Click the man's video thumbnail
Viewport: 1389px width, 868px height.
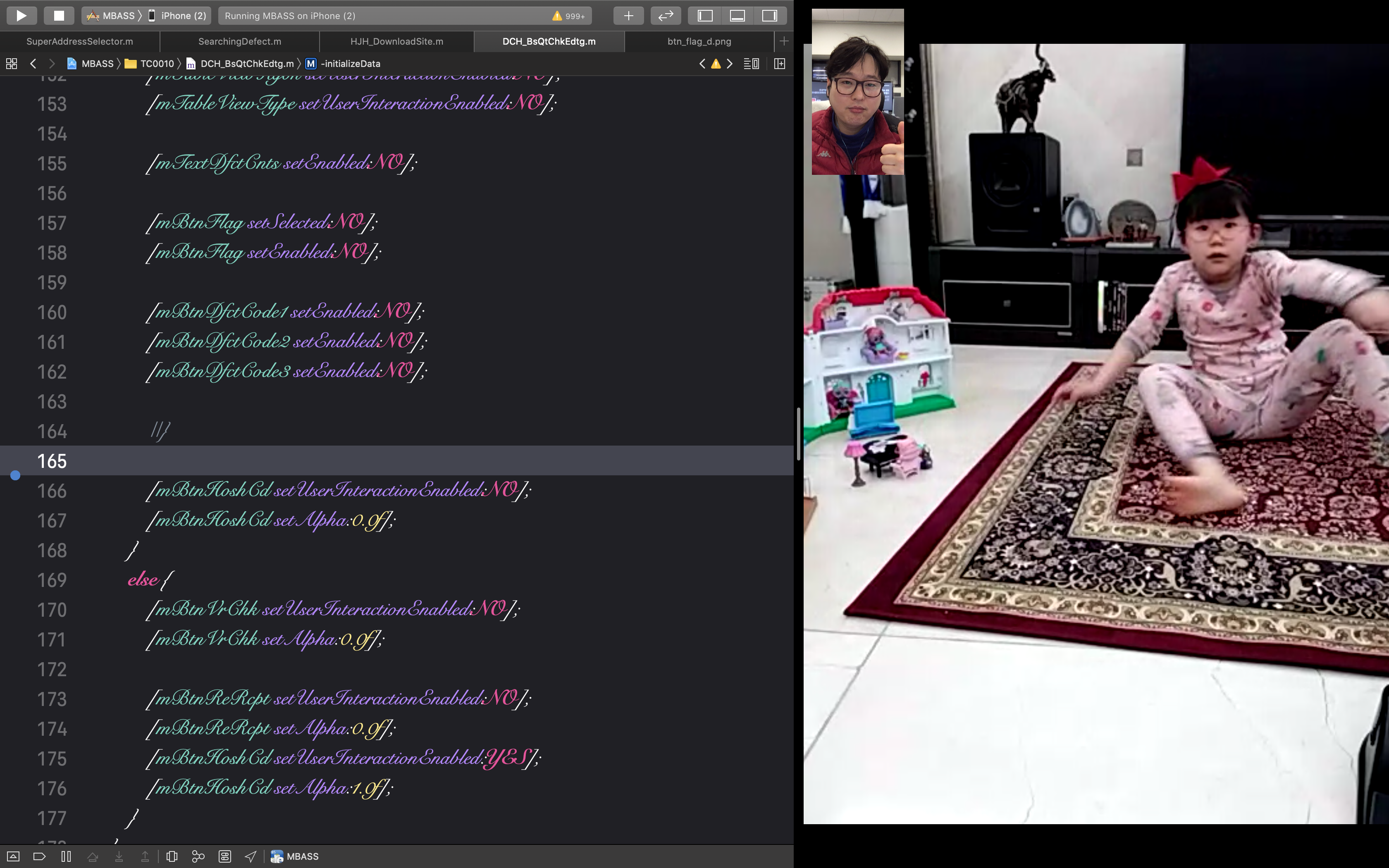click(857, 92)
